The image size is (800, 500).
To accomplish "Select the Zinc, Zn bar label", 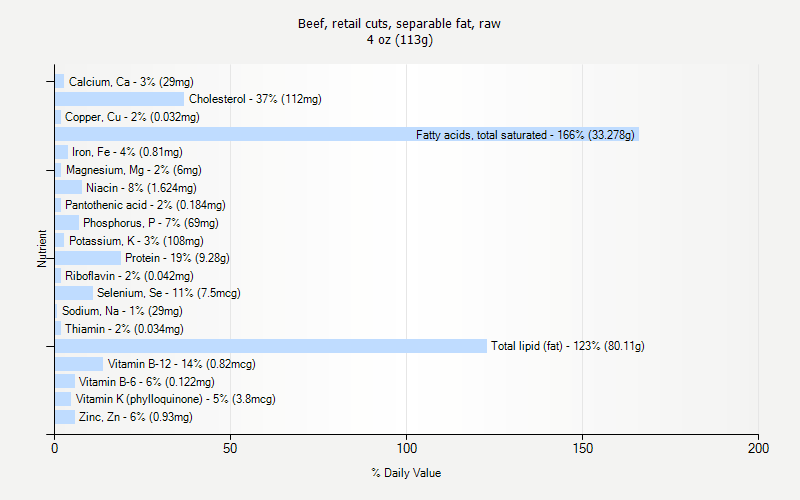I will point(134,417).
